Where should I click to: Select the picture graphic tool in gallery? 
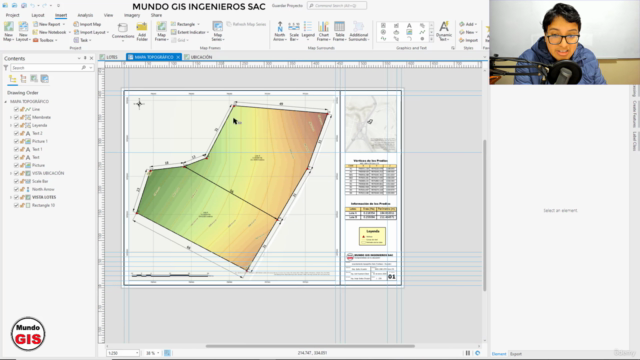tap(409, 32)
